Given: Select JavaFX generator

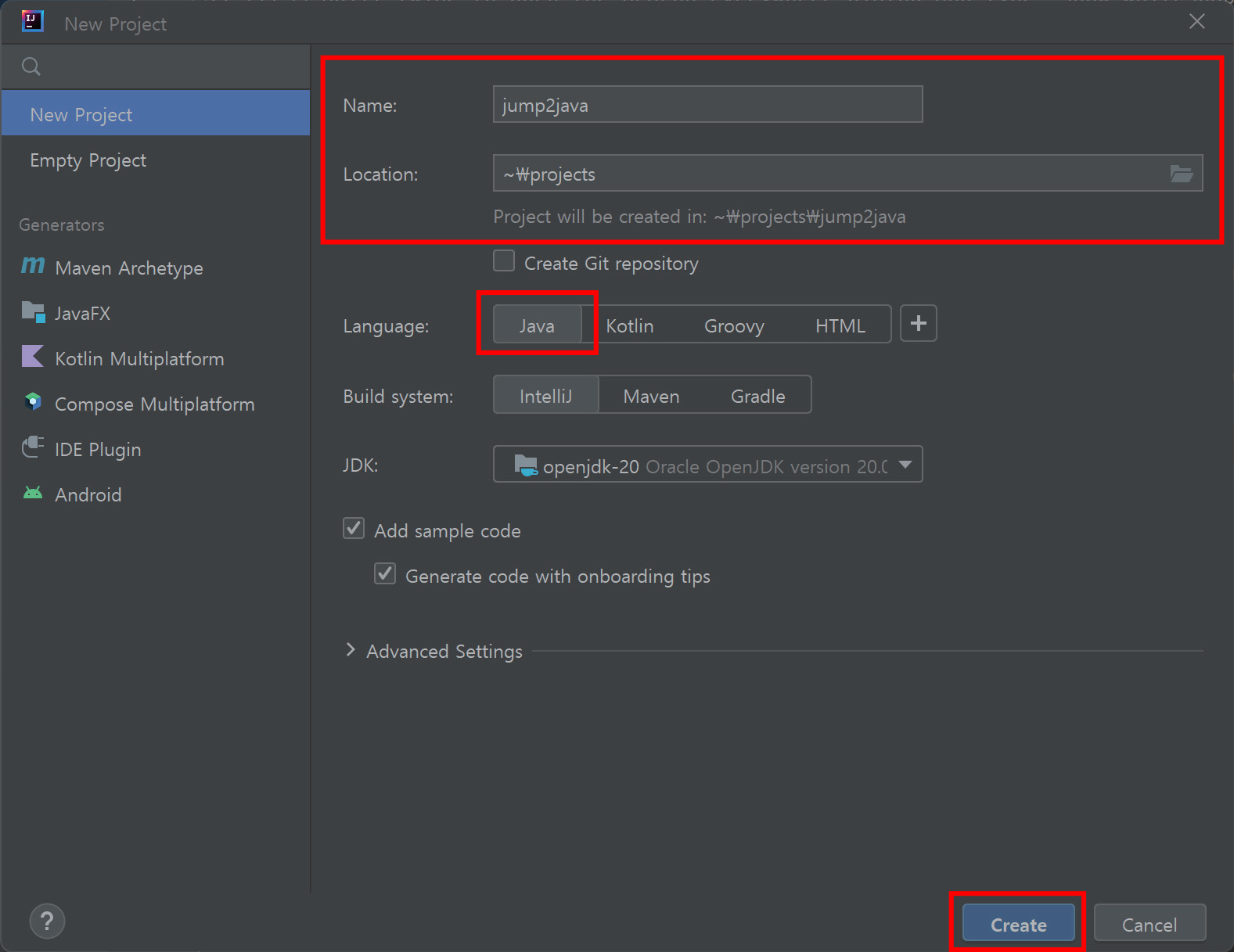Looking at the screenshot, I should [156, 312].
